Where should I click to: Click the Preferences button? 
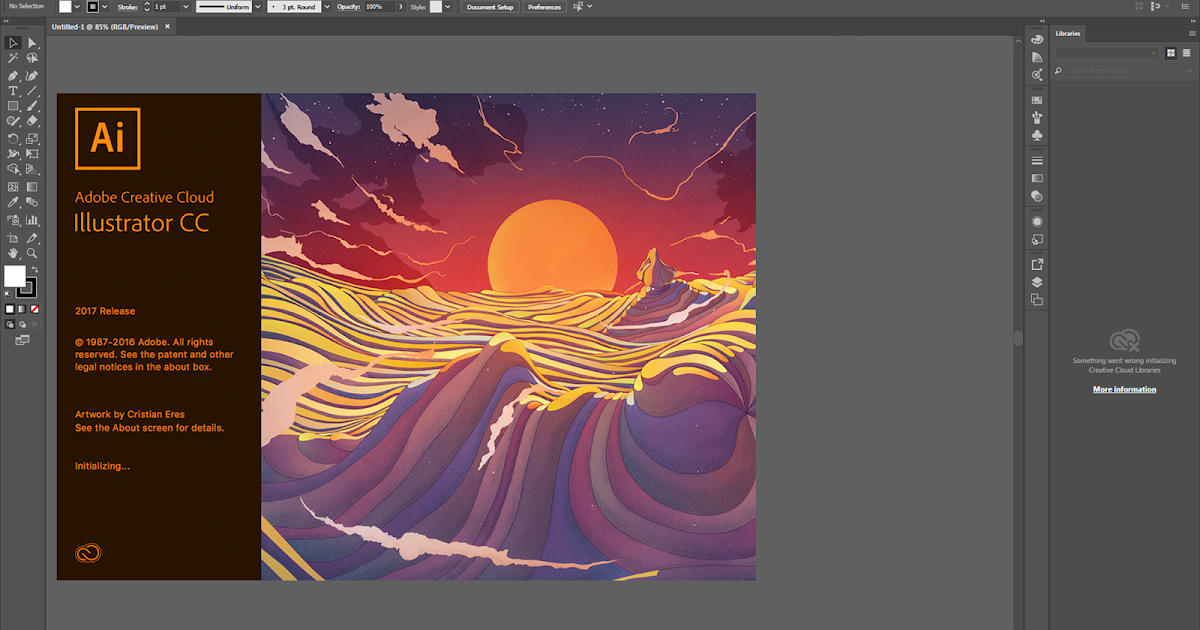click(544, 7)
